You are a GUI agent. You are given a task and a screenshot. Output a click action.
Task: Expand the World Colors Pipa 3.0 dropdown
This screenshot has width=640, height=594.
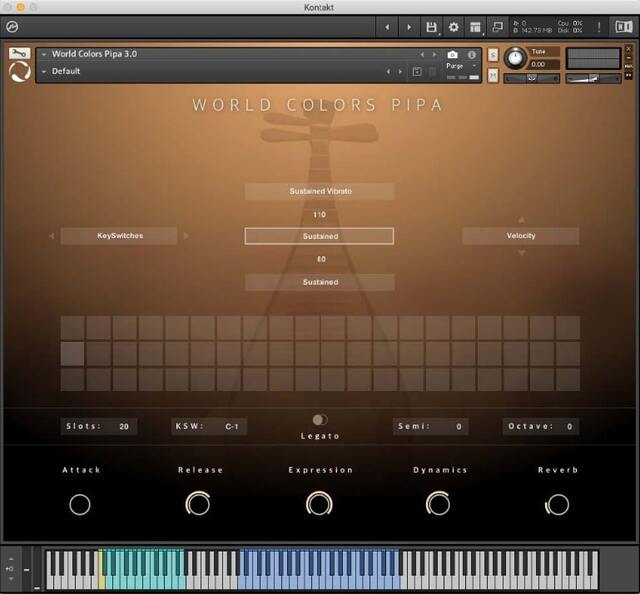[x=44, y=54]
